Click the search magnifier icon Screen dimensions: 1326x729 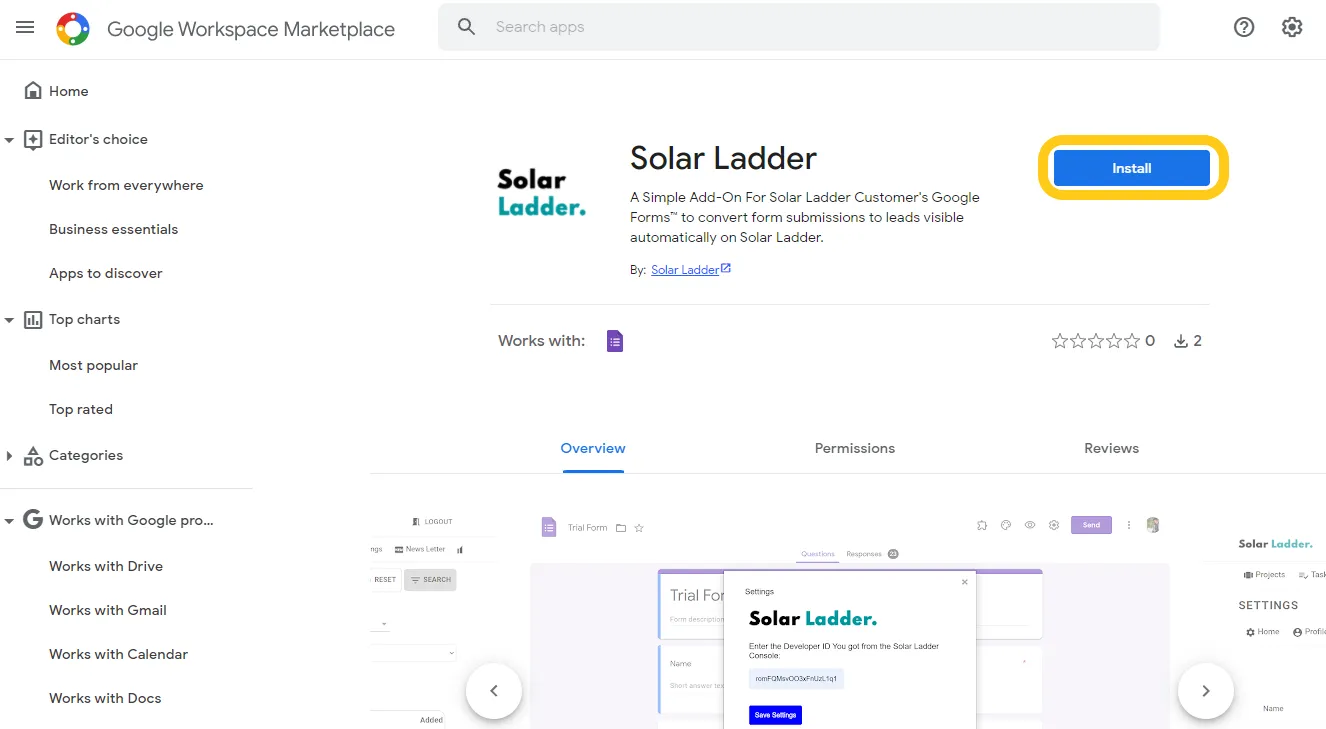tap(466, 27)
